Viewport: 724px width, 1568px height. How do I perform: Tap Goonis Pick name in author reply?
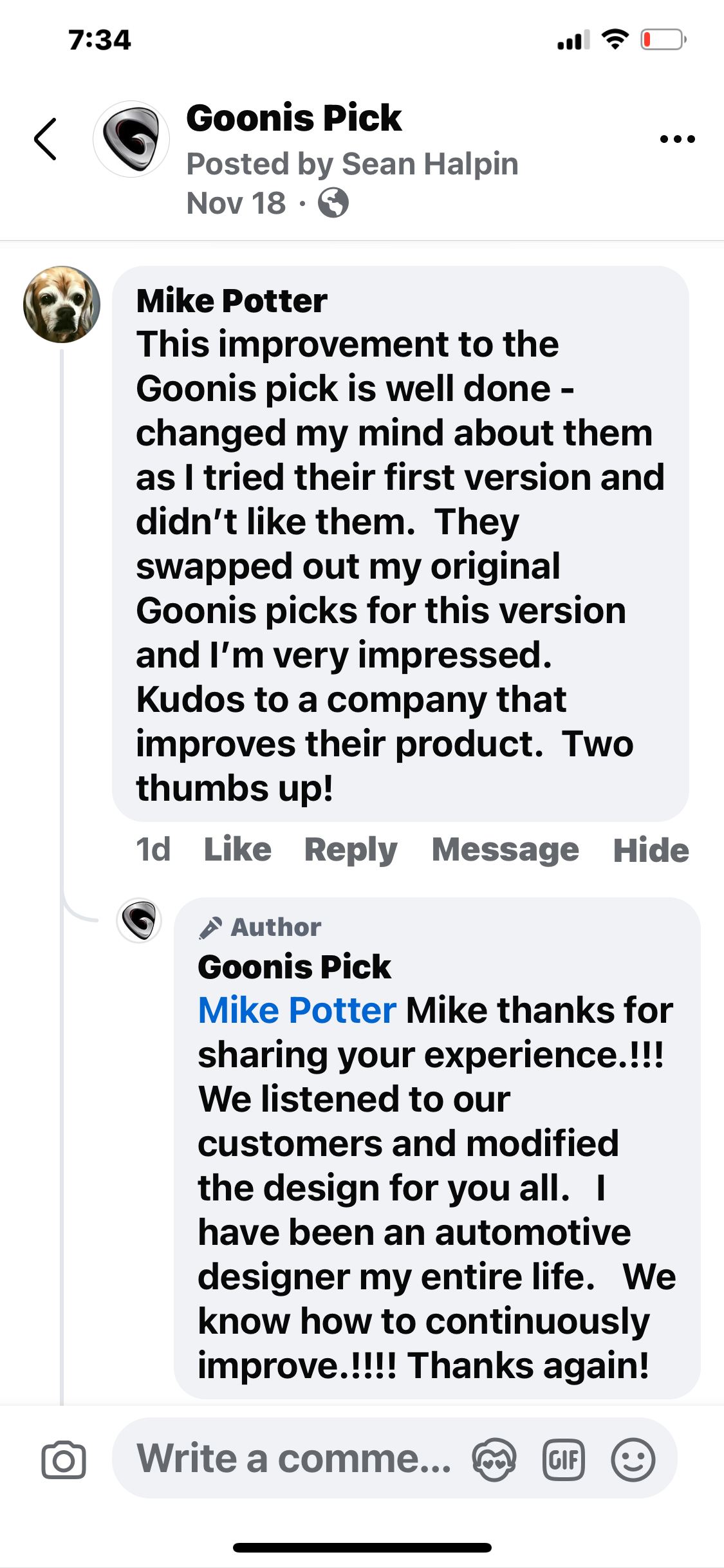[x=294, y=967]
